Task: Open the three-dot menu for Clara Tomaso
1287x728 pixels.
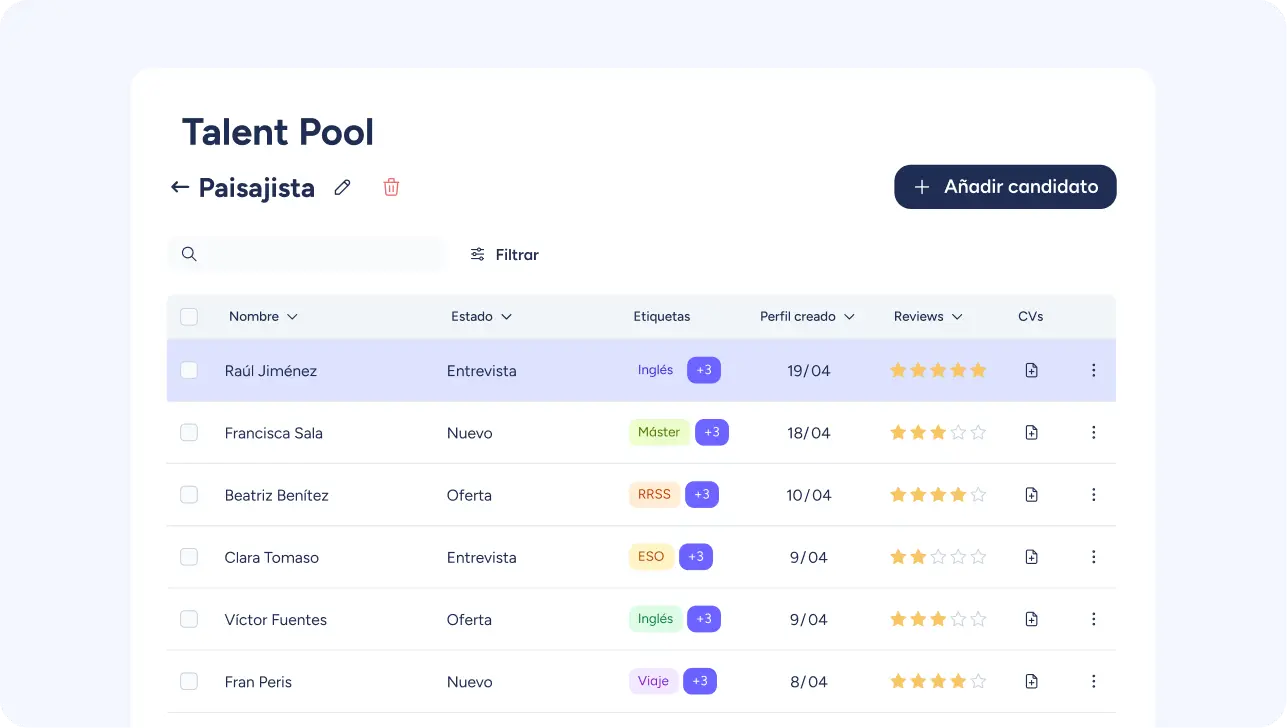Action: point(1093,557)
